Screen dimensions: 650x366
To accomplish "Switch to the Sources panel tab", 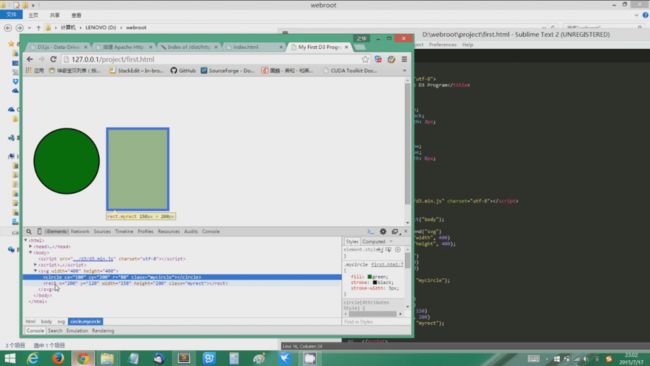I will point(102,231).
